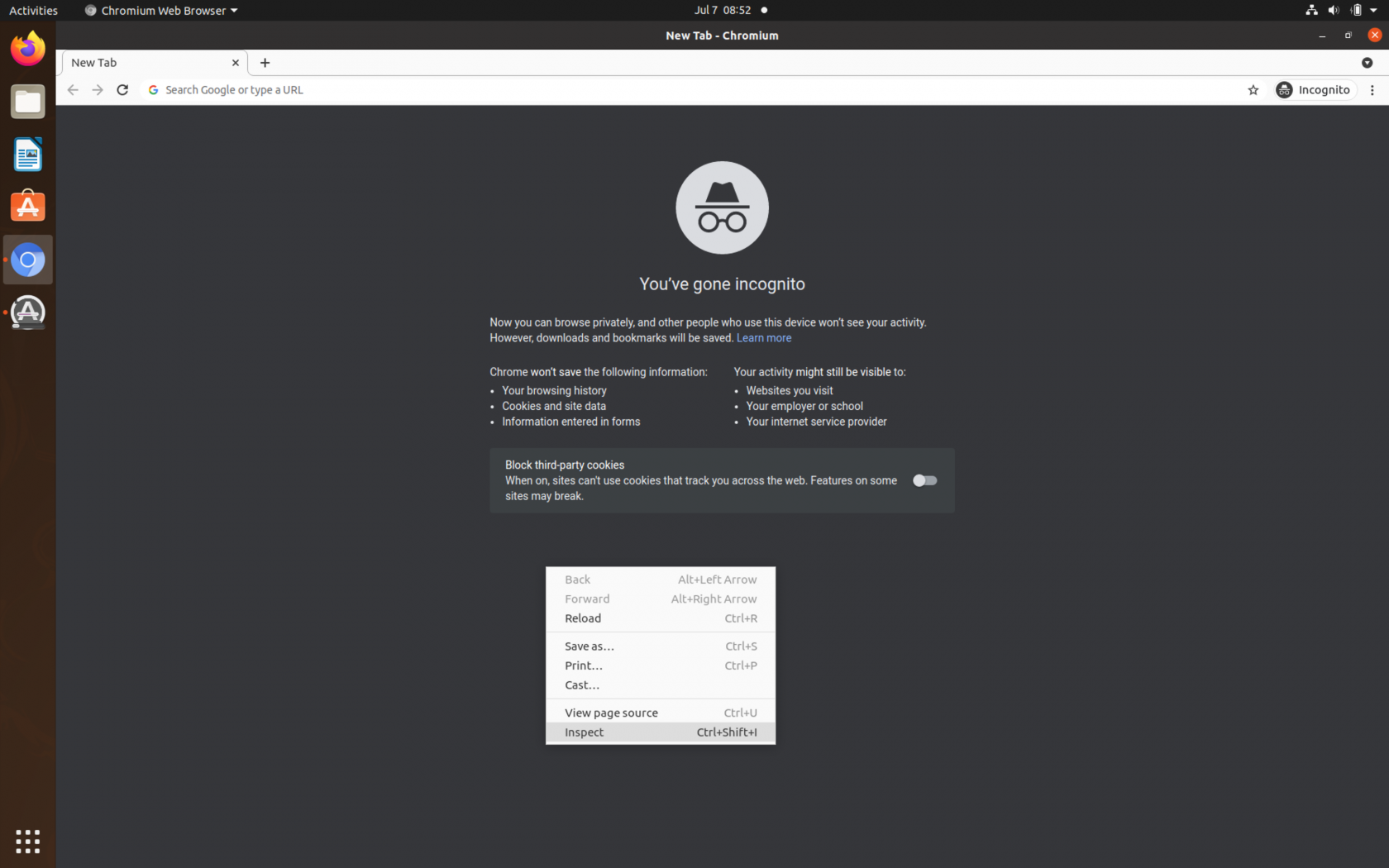Viewport: 1389px width, 868px height.
Task: Open a new tab with plus button
Action: (265, 63)
